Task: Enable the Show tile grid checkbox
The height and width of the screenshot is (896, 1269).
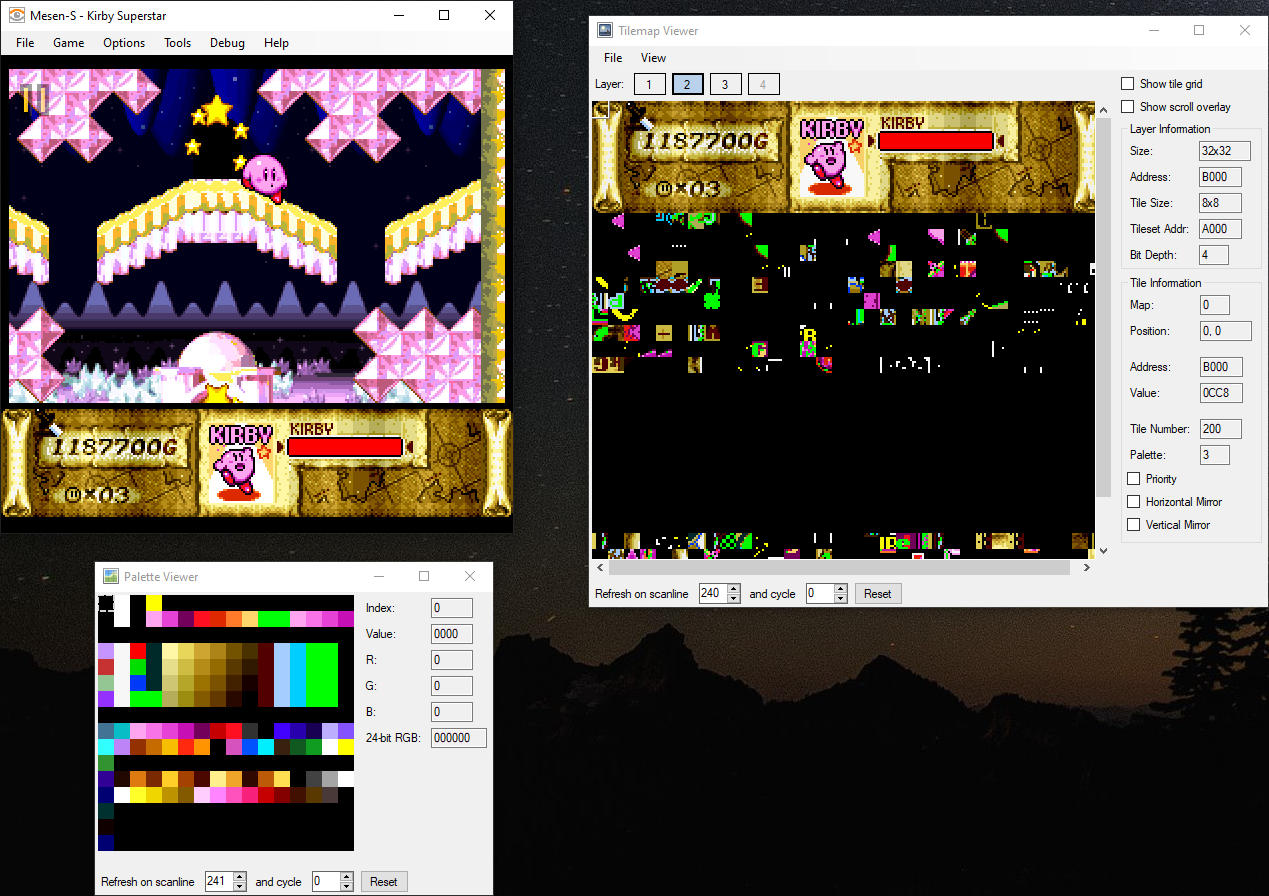Action: coord(1128,84)
